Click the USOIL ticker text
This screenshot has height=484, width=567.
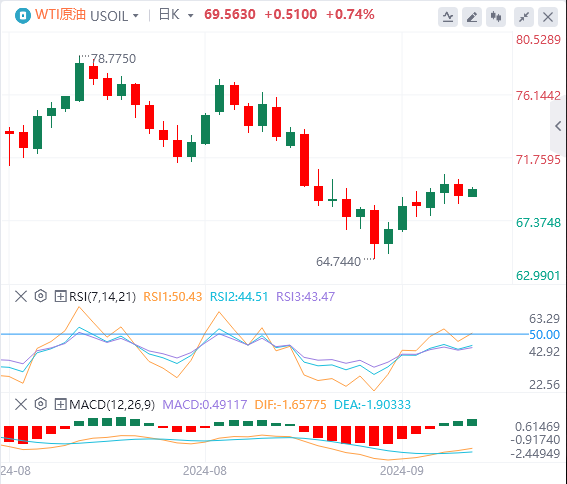pyautogui.click(x=109, y=16)
